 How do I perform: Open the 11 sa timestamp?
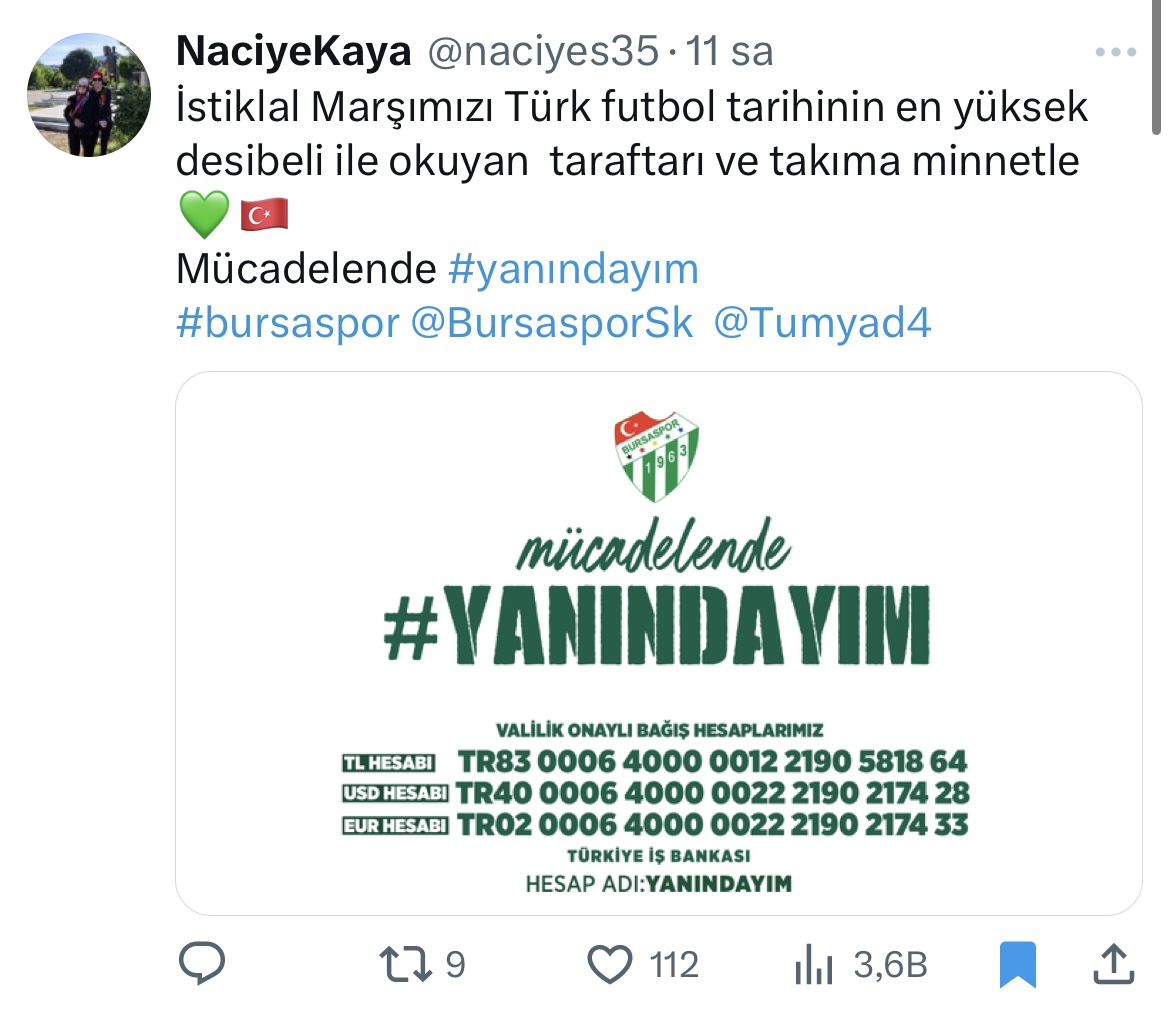click(729, 51)
